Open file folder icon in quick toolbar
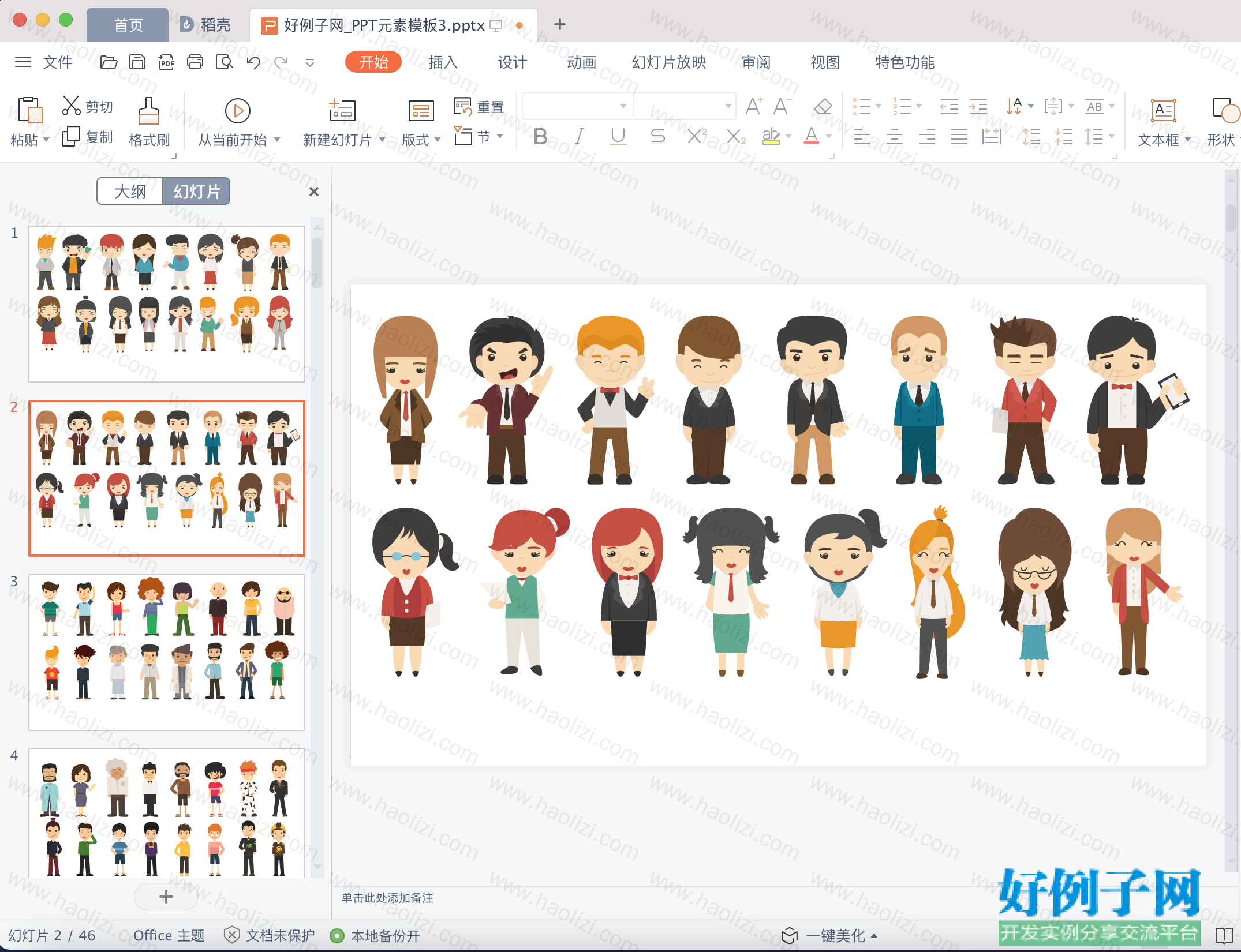The height and width of the screenshot is (952, 1241). 109,62
